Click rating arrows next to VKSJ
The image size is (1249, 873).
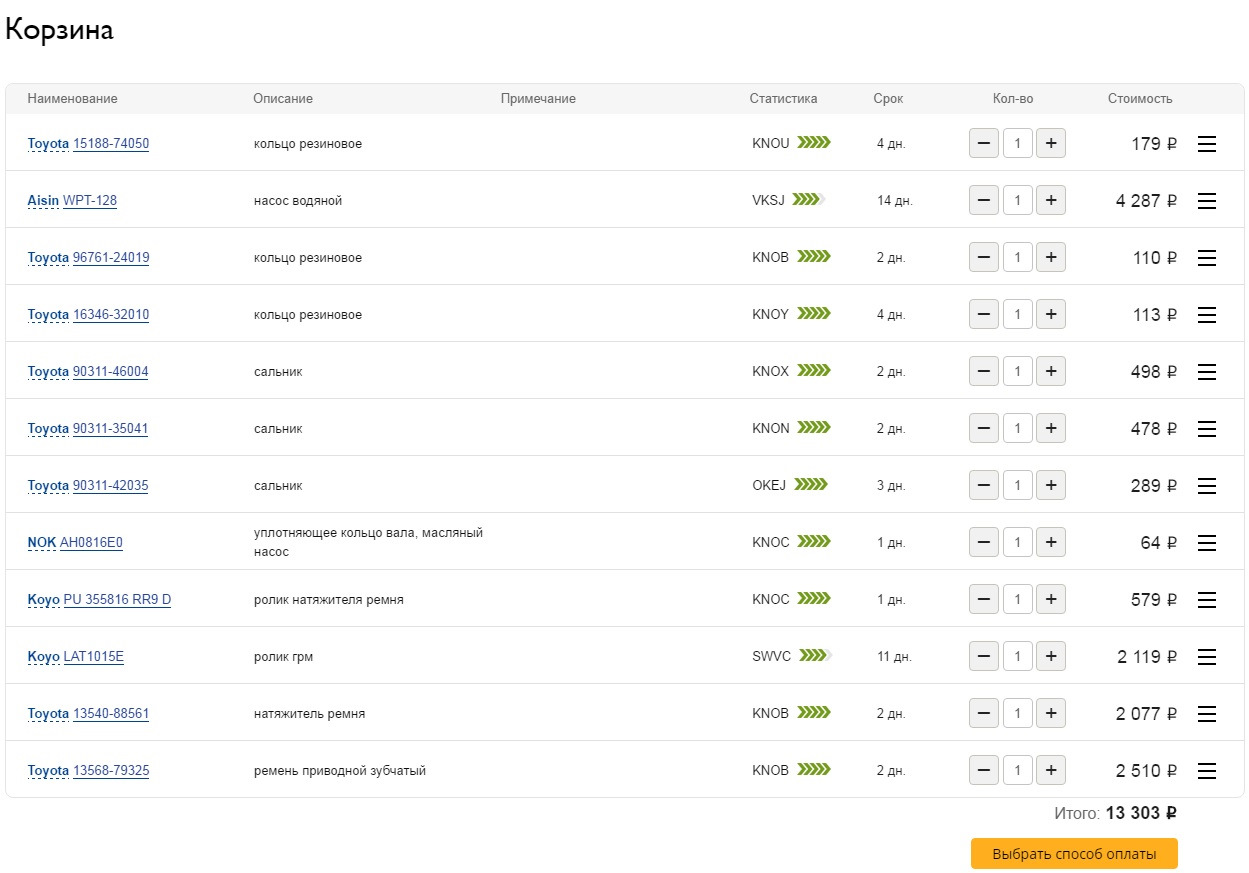808,200
